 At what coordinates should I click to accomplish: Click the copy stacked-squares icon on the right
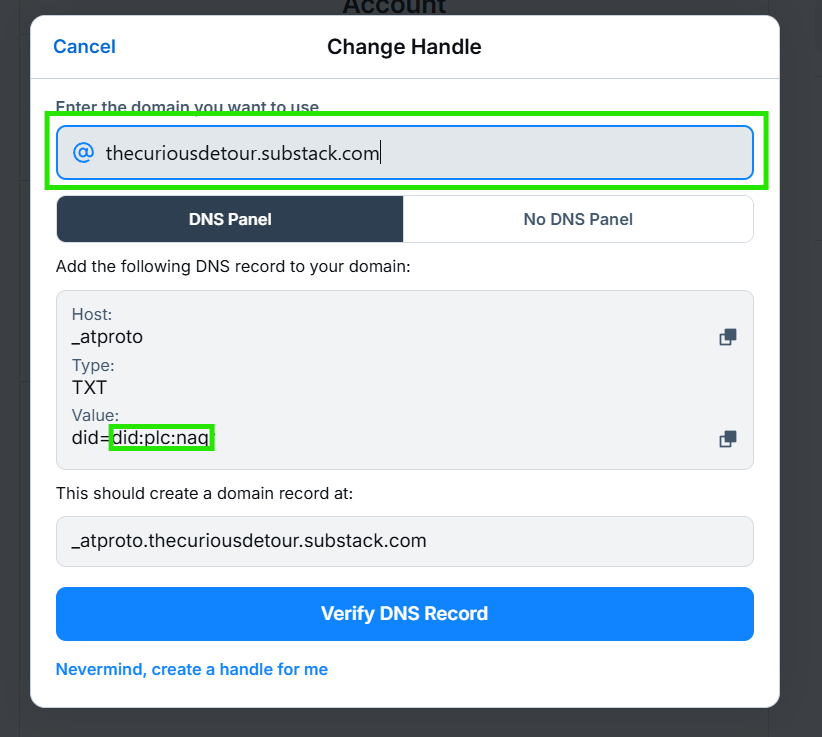coord(727,337)
